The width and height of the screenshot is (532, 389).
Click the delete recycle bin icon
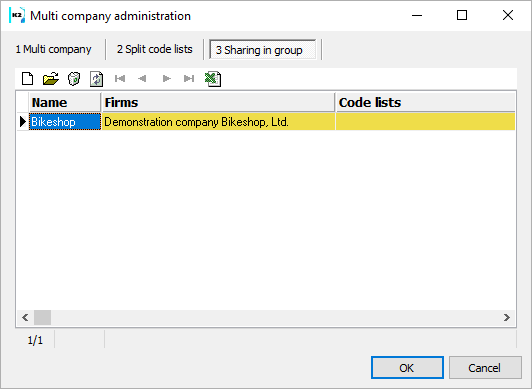point(74,79)
